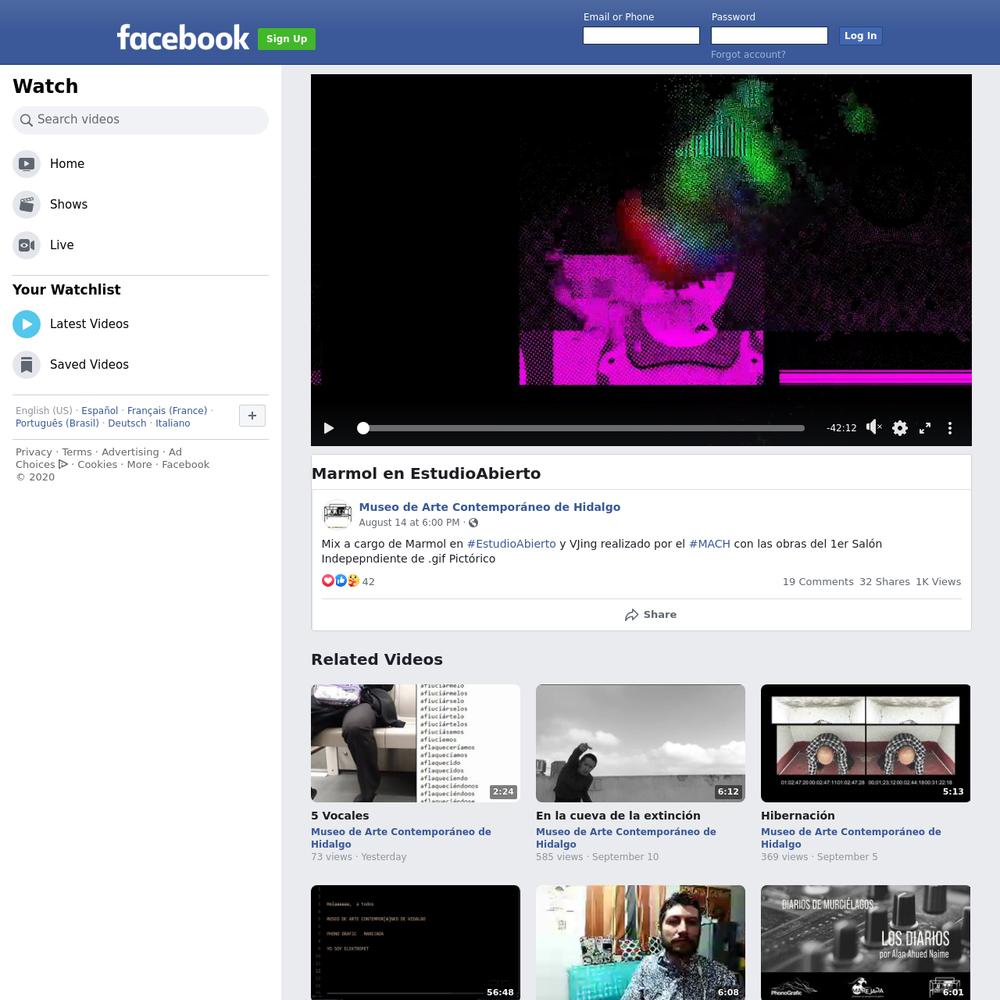Click the post date August 14
This screenshot has width=1000, height=1000.
[x=409, y=523]
